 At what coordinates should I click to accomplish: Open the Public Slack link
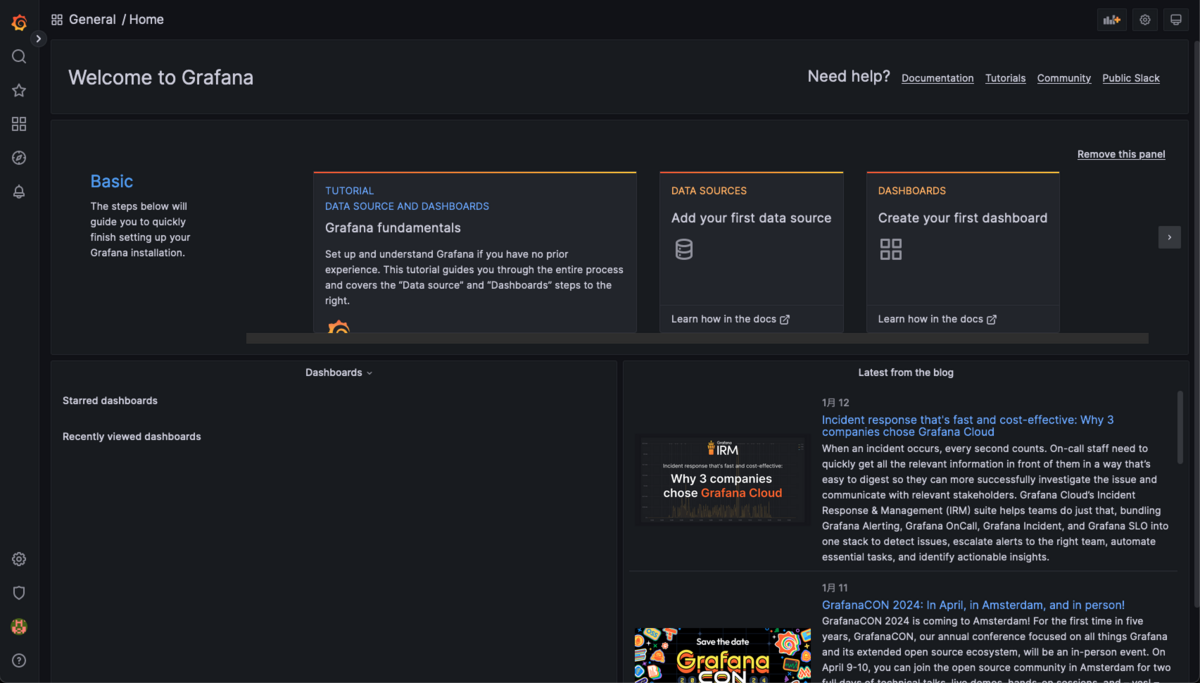(x=1131, y=78)
